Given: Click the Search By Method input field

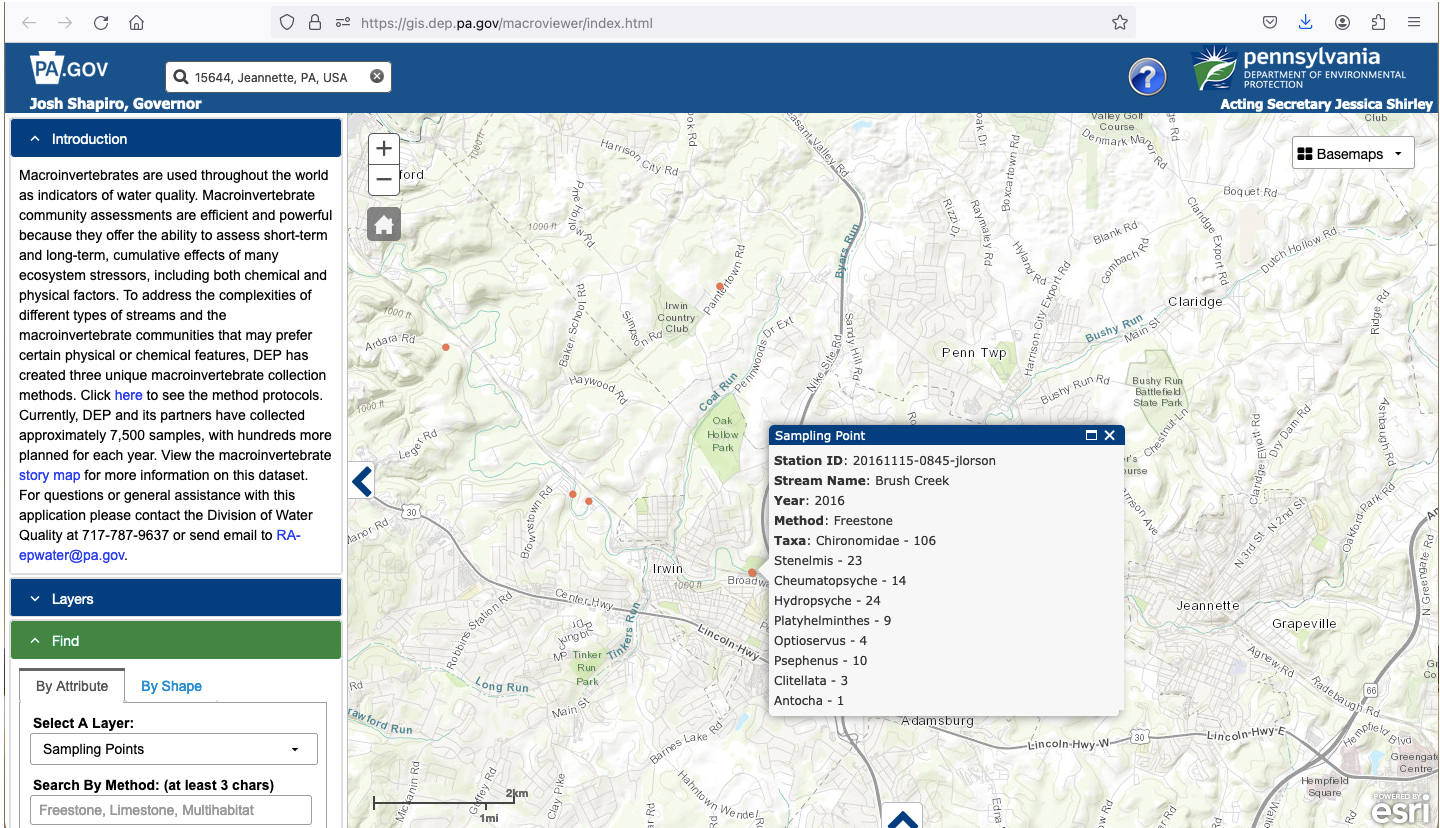Looking at the screenshot, I should click(x=171, y=810).
